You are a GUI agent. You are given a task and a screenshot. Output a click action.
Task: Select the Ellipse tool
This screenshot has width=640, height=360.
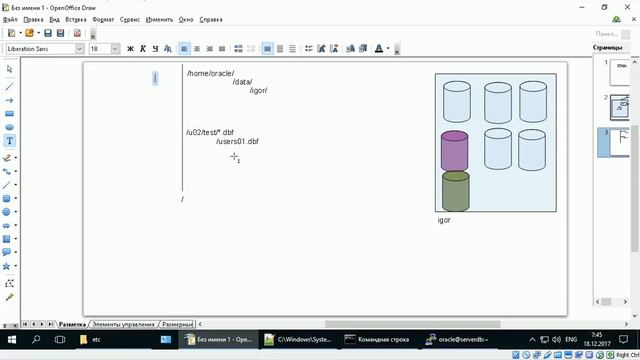[x=9, y=127]
